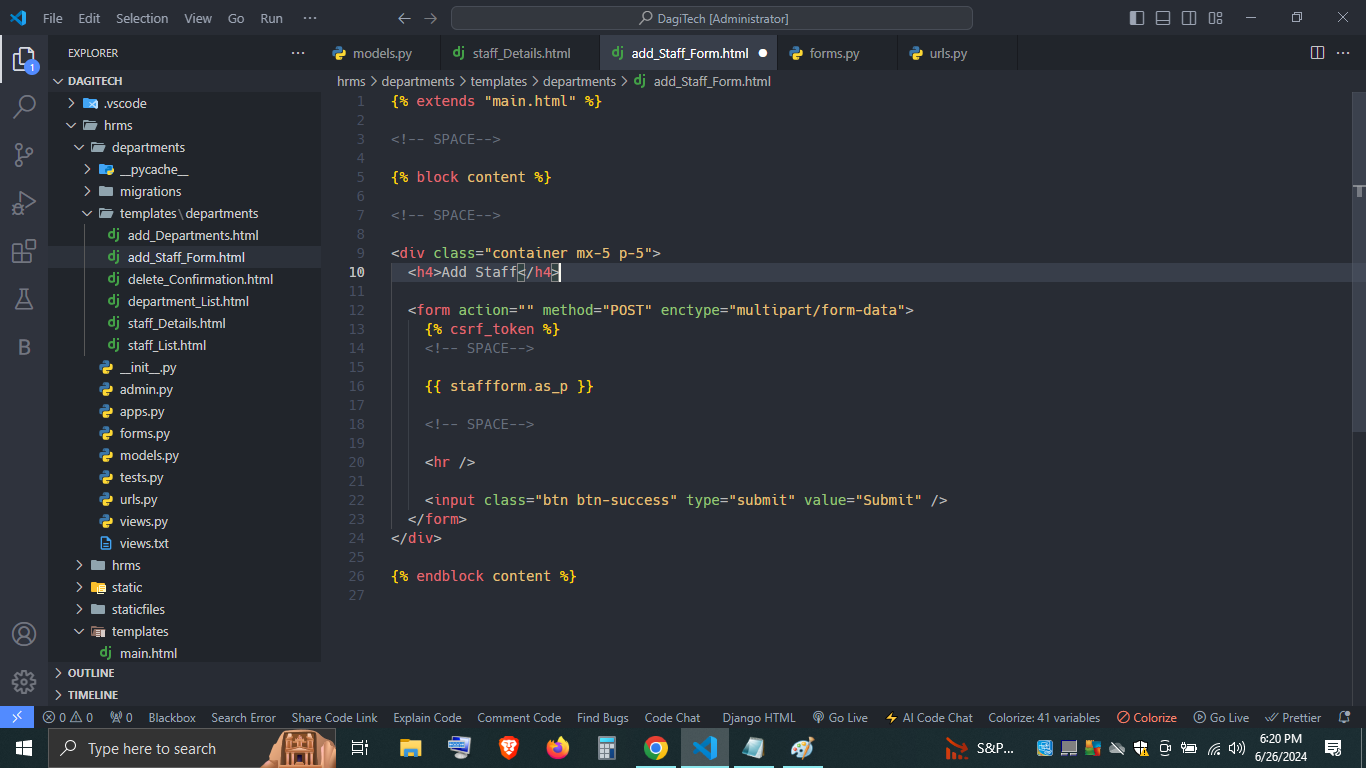Open the Selection menu
This screenshot has height=768, width=1366.
(x=142, y=18)
